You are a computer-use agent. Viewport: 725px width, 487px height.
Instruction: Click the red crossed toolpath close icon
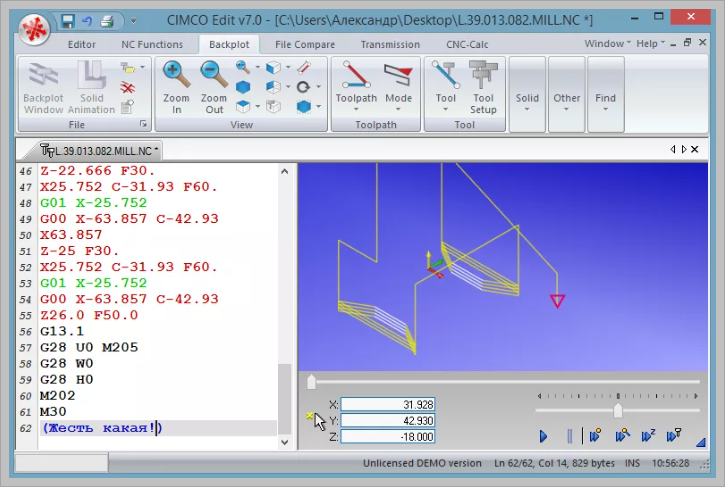[128, 87]
